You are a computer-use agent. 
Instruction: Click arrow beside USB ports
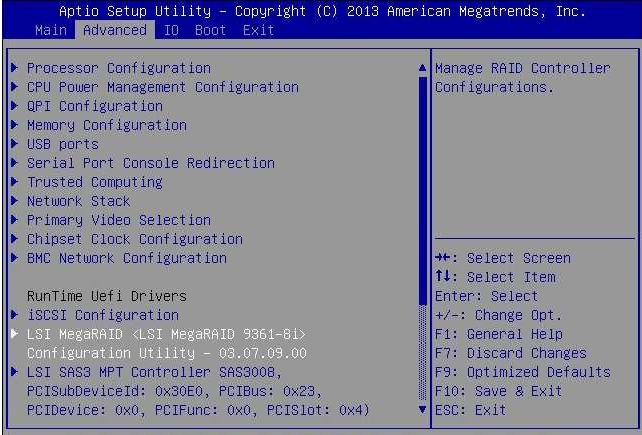(14, 143)
